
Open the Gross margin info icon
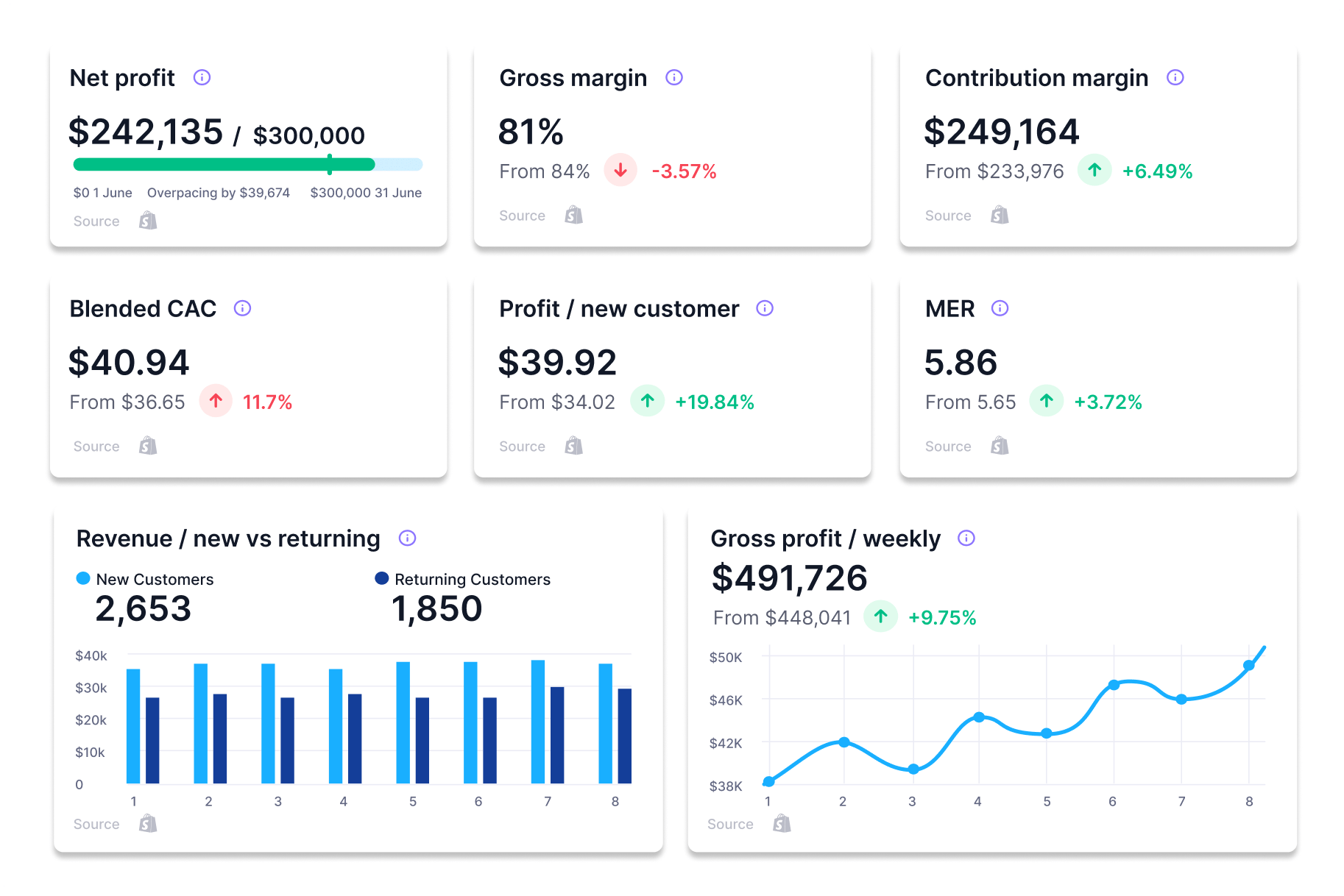pos(674,77)
